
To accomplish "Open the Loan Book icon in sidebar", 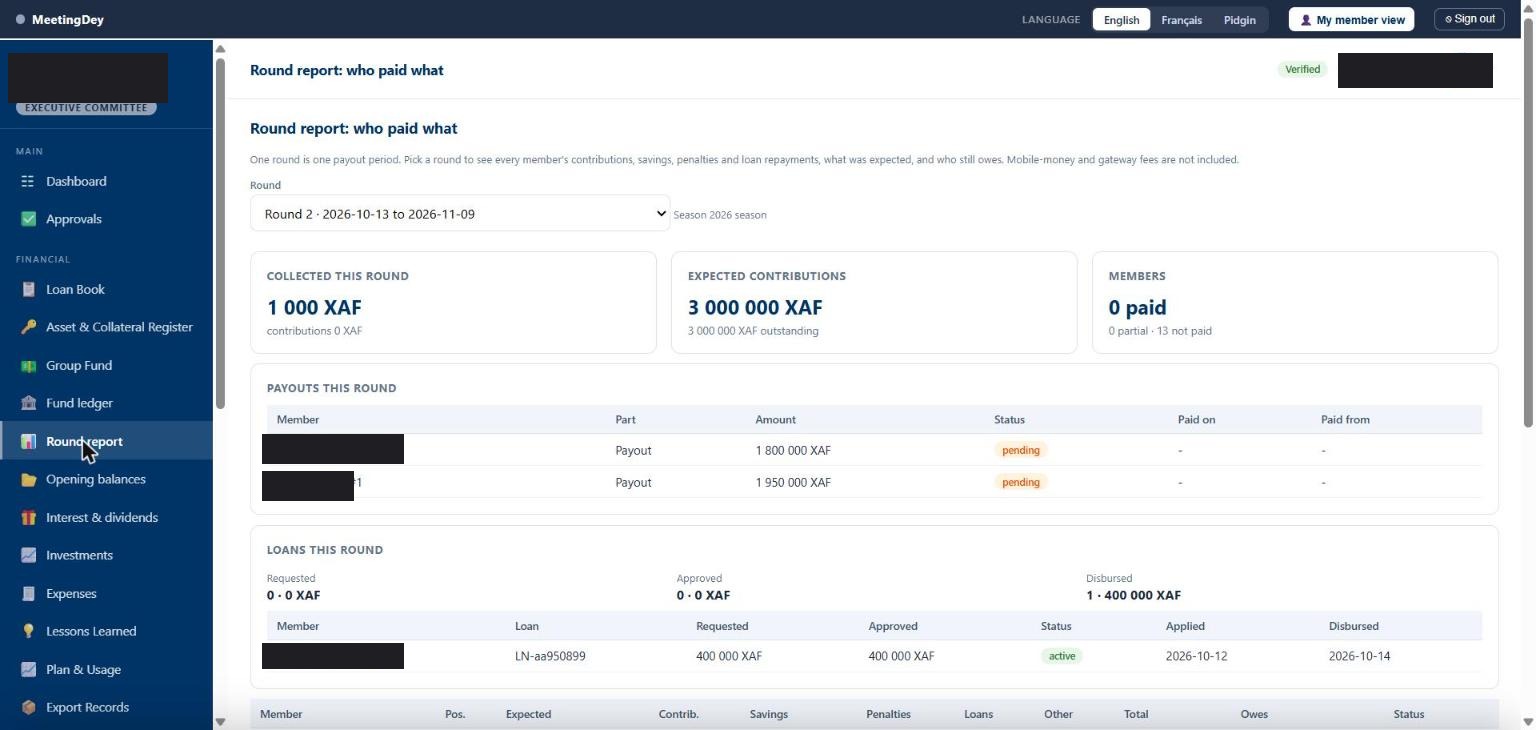I will click(x=28, y=289).
